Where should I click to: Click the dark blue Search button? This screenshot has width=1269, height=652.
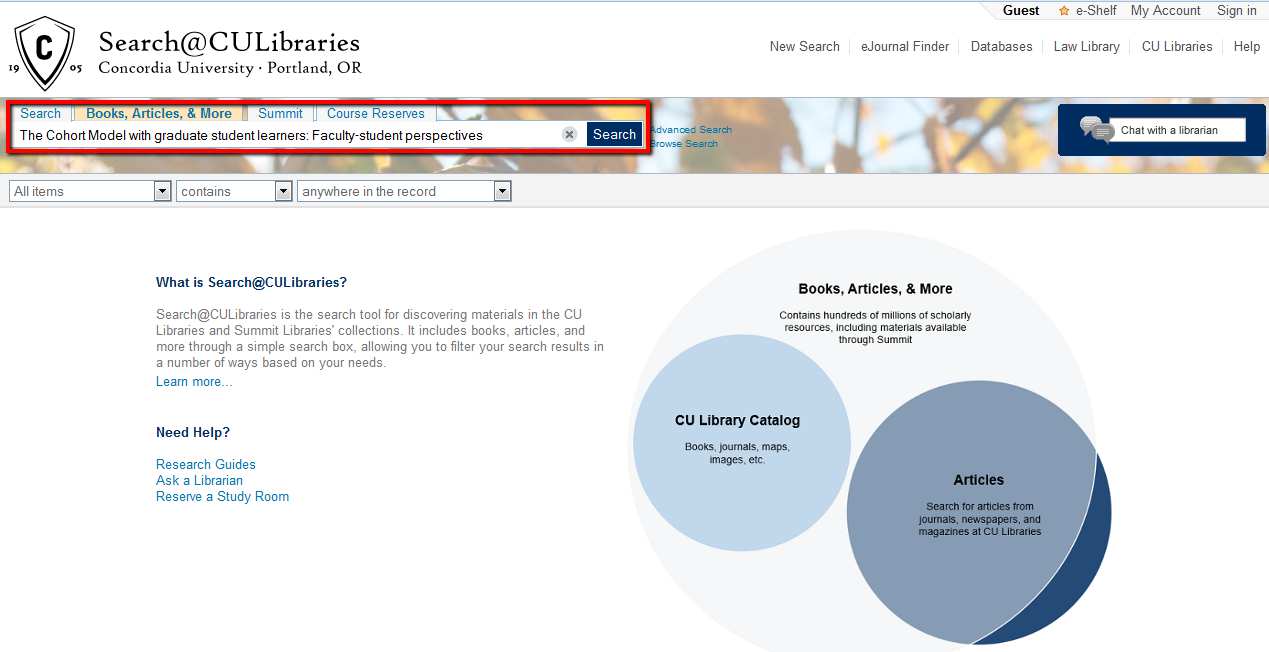[x=614, y=134]
